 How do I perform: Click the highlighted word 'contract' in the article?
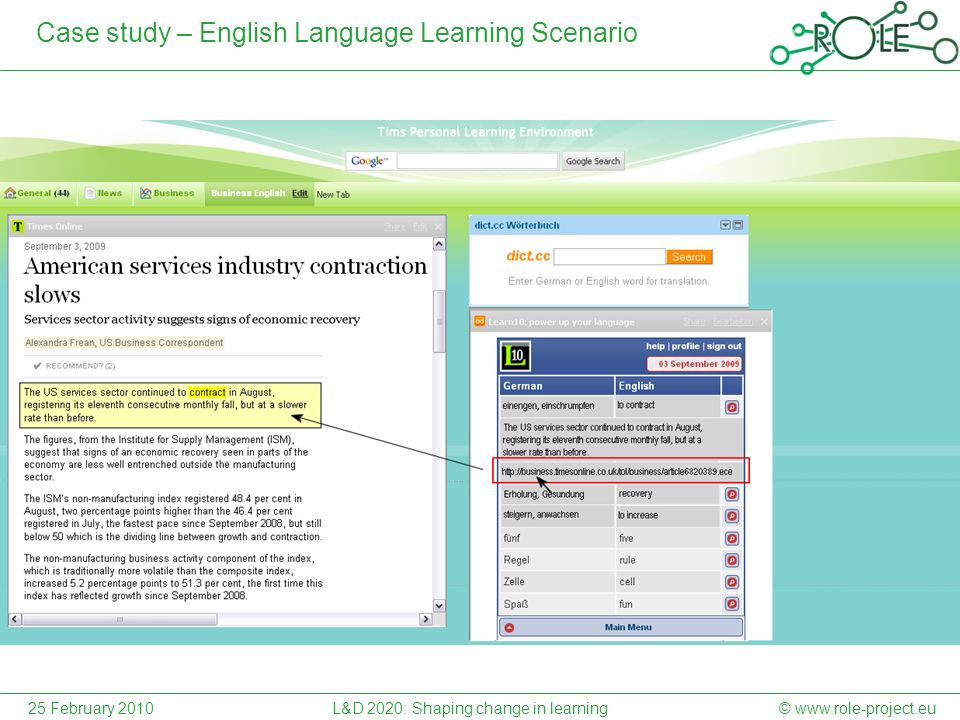pyautogui.click(x=208, y=392)
